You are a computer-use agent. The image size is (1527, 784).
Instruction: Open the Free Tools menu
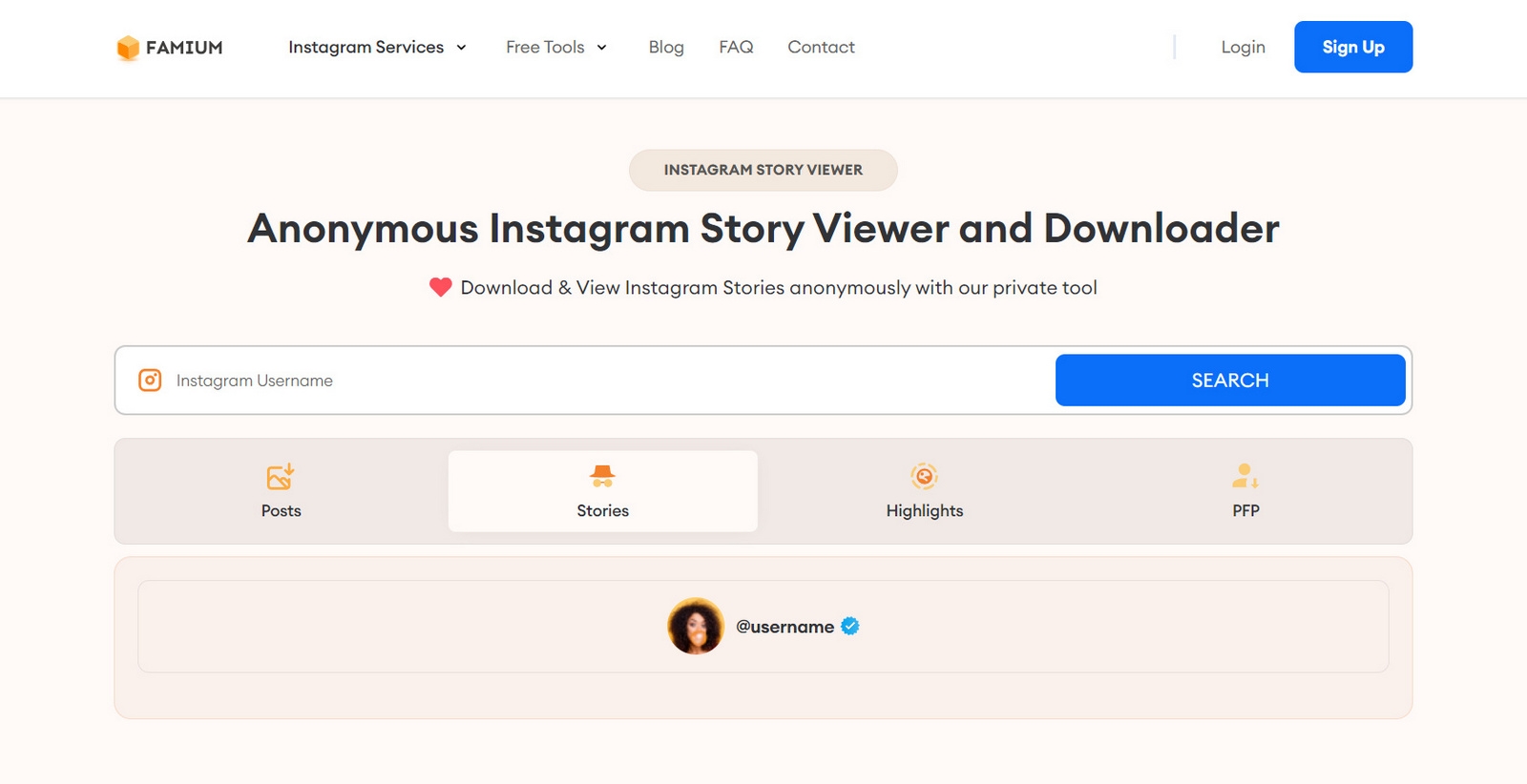pos(556,47)
